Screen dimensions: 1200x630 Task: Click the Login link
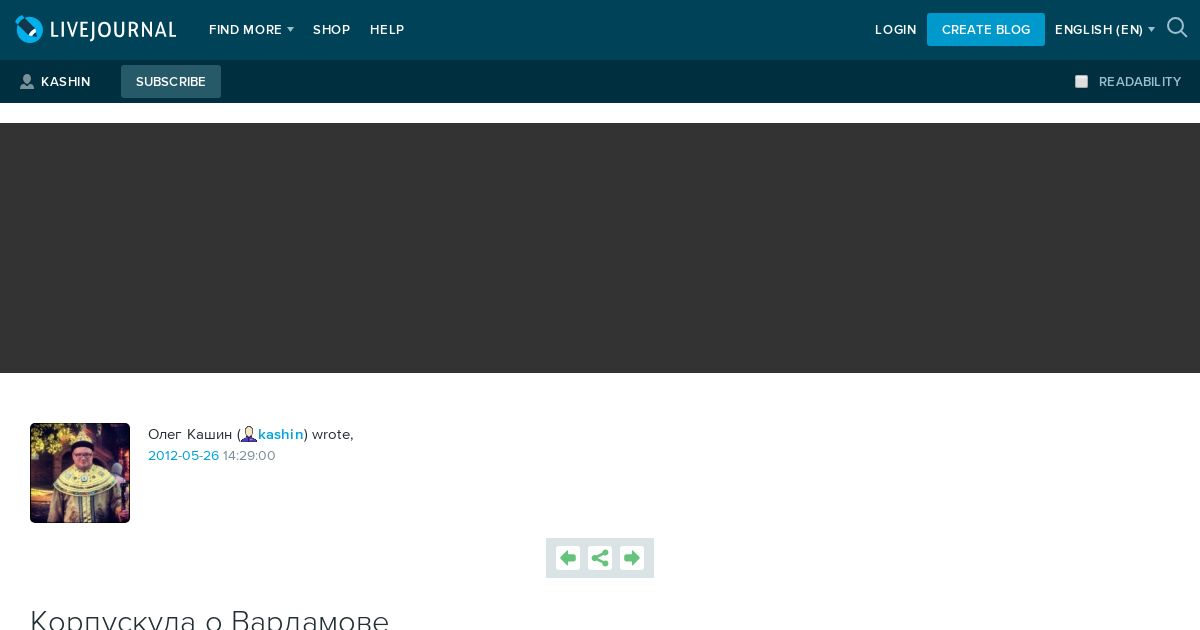click(895, 30)
